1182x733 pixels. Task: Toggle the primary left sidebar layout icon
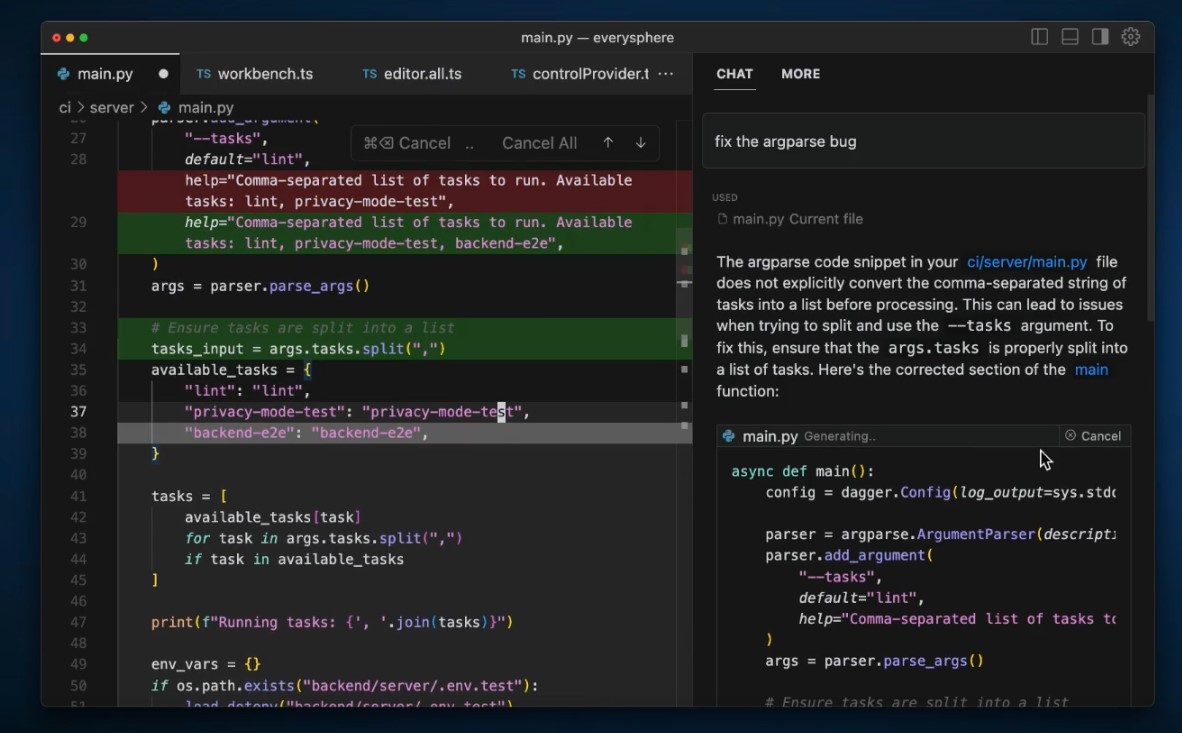click(x=1039, y=37)
